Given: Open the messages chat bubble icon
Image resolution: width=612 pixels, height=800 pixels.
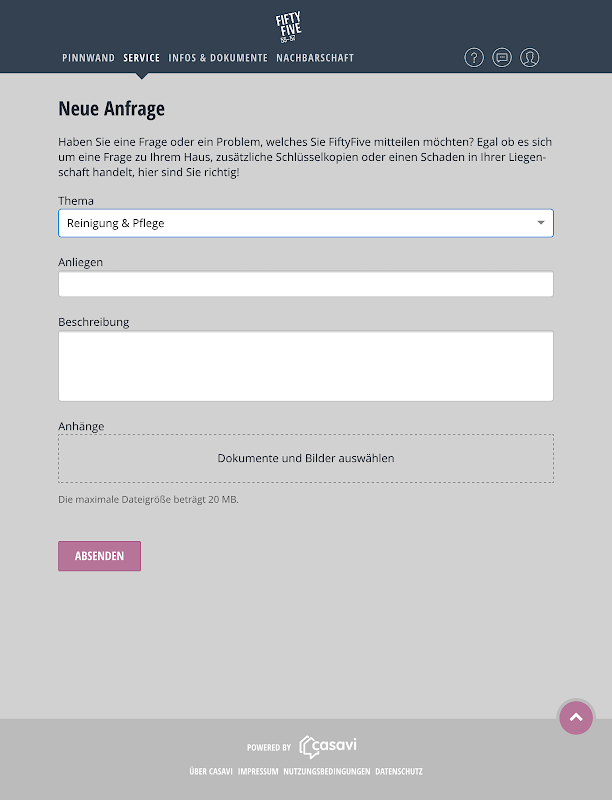Looking at the screenshot, I should 502,57.
